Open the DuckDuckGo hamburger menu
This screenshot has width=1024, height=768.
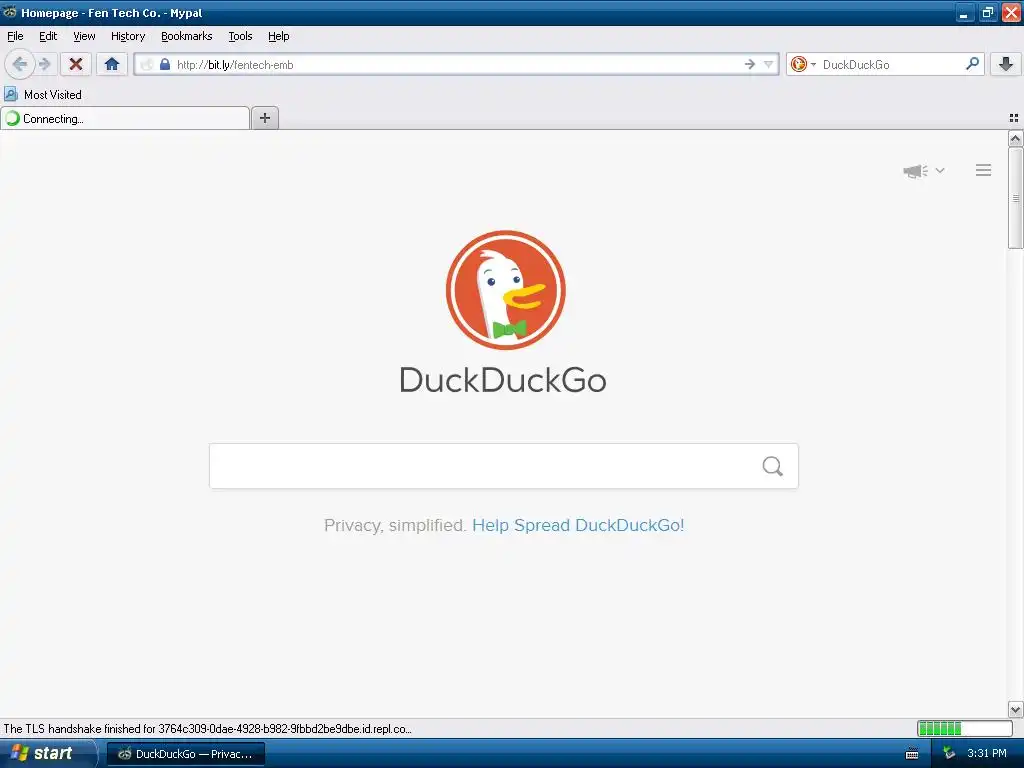pos(984,170)
